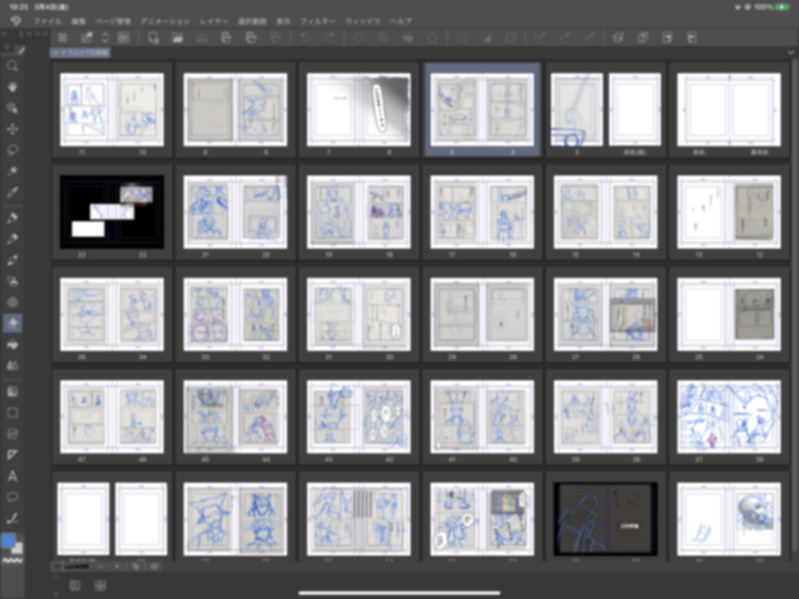Open the Clip Studio logo menu
The height and width of the screenshot is (599, 799).
(16, 21)
